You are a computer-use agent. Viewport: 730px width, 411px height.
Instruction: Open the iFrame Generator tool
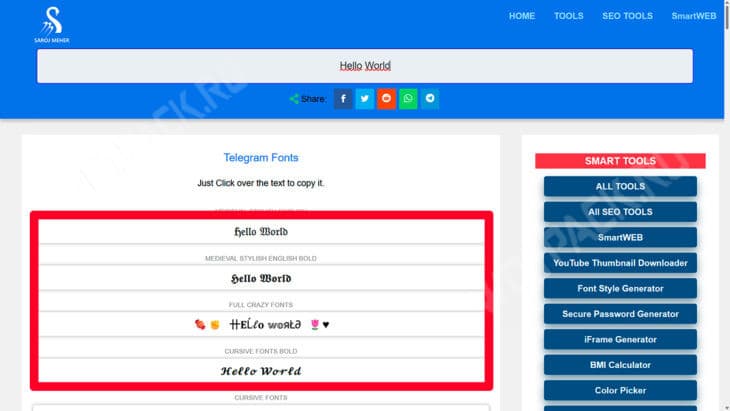pyautogui.click(x=620, y=340)
